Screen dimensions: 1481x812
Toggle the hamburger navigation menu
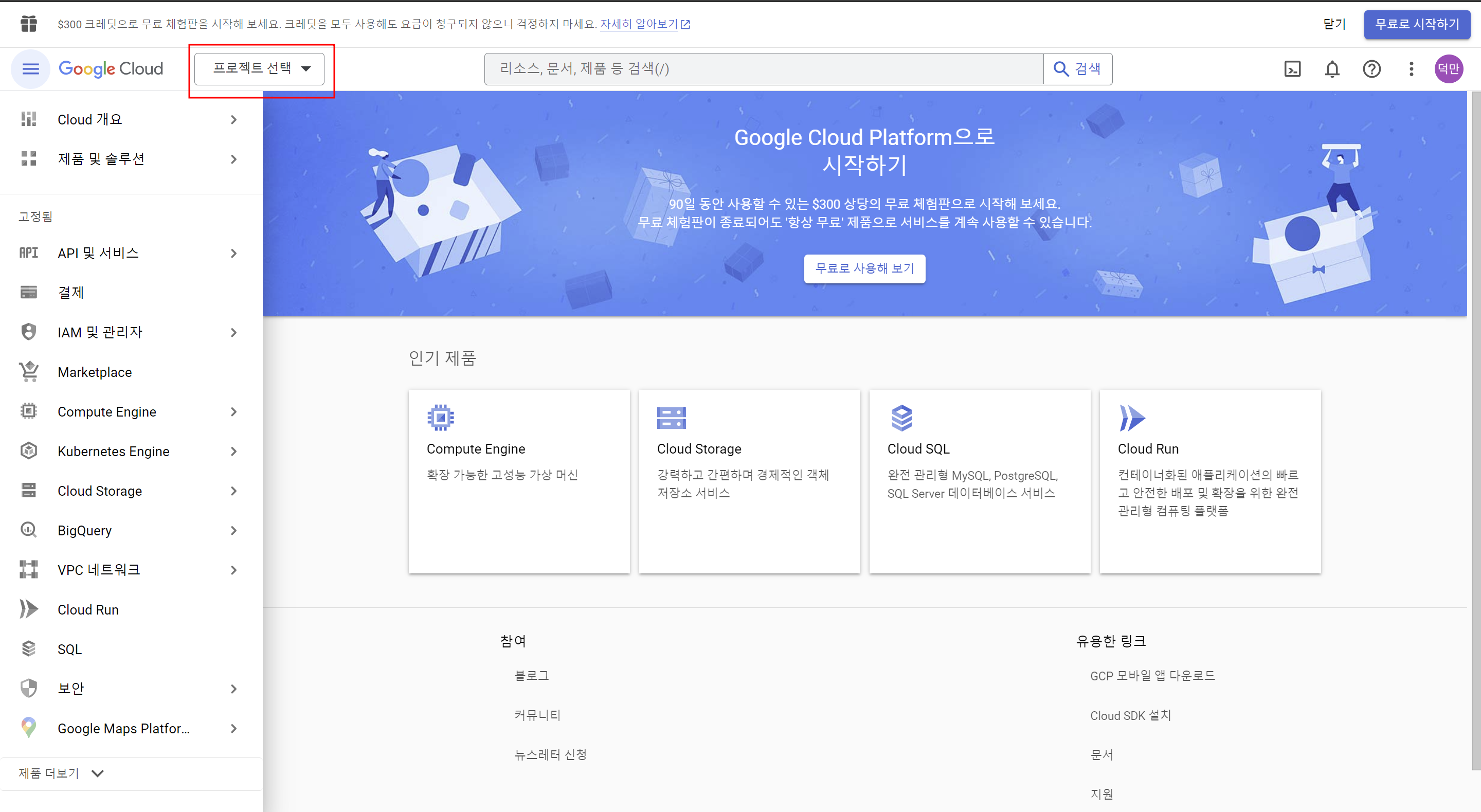[30, 69]
